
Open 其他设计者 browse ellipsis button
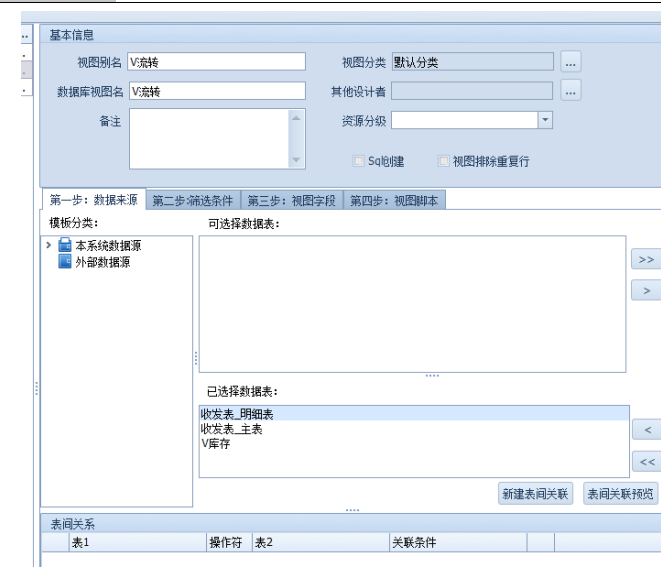570,92
